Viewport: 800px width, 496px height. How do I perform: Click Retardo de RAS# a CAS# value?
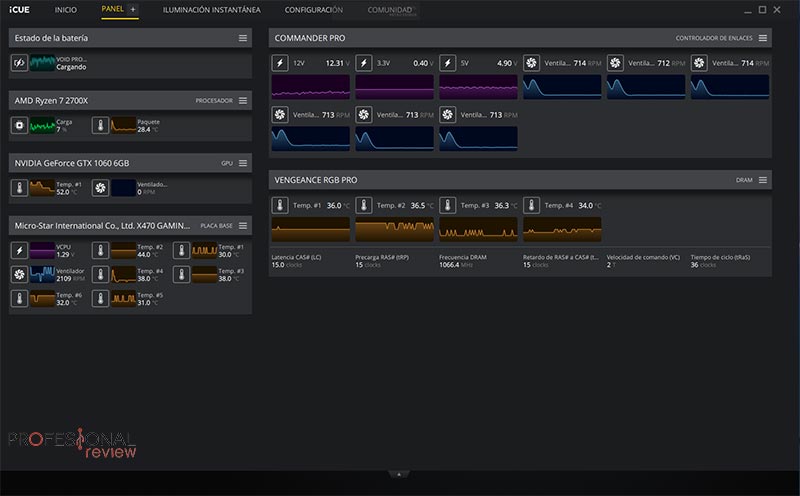click(x=535, y=265)
